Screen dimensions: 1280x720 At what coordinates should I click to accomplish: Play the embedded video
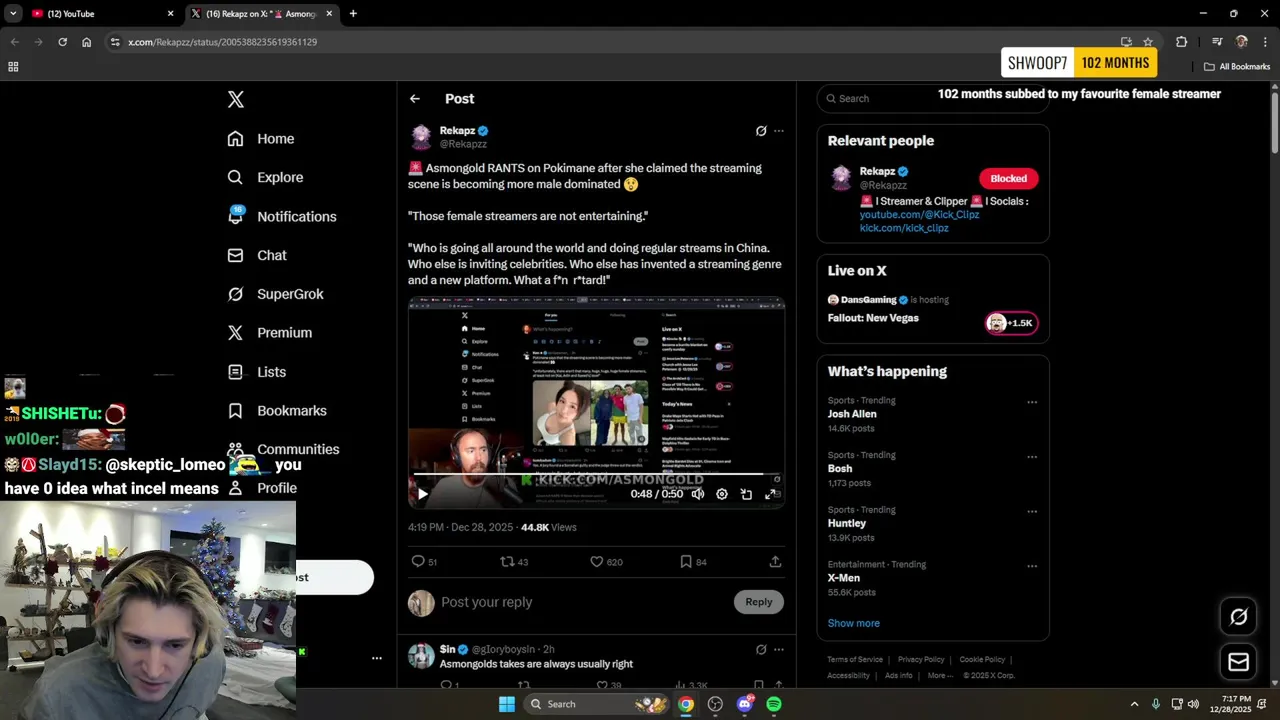[422, 494]
